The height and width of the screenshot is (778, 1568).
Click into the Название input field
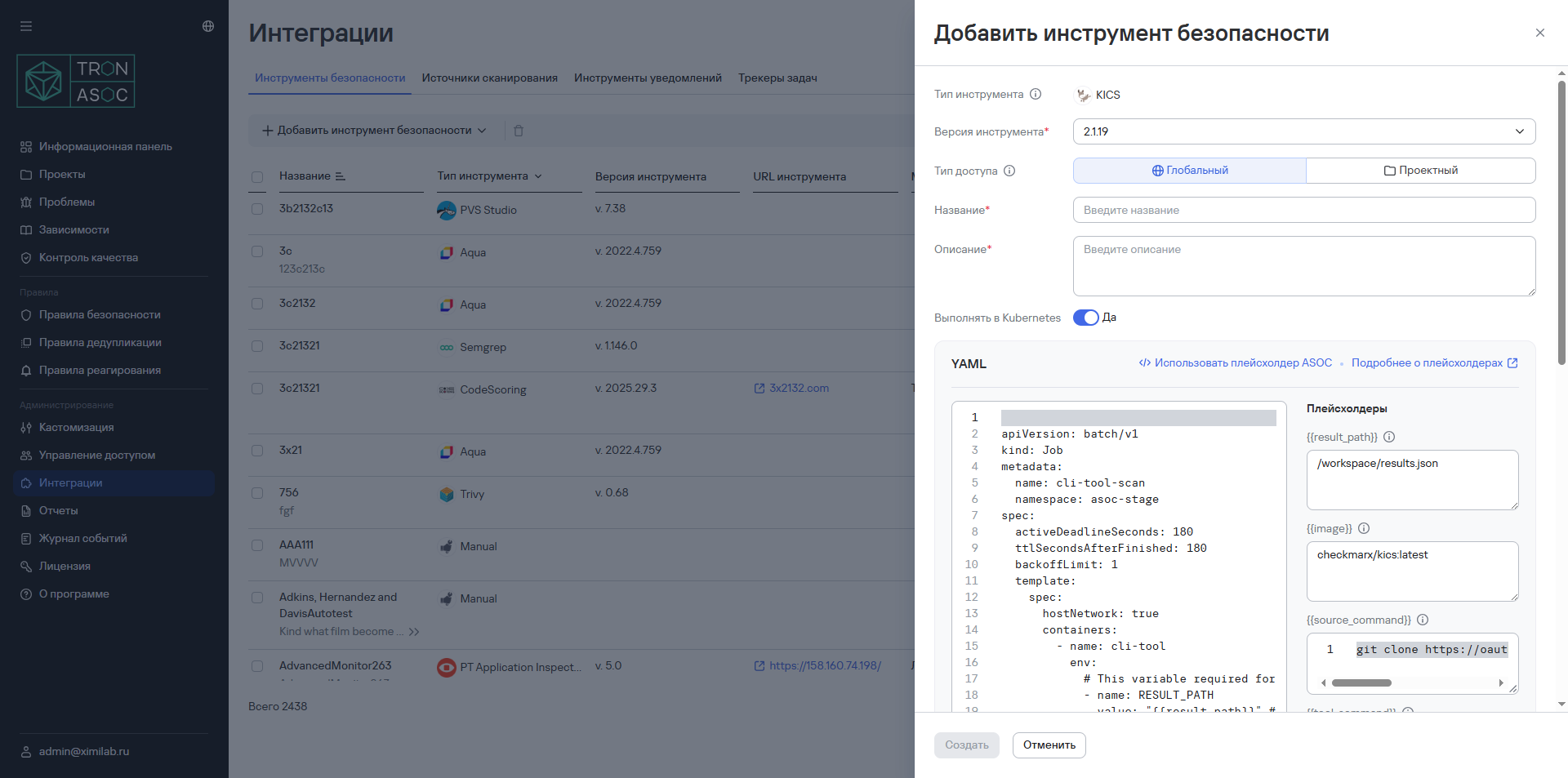pos(1303,210)
